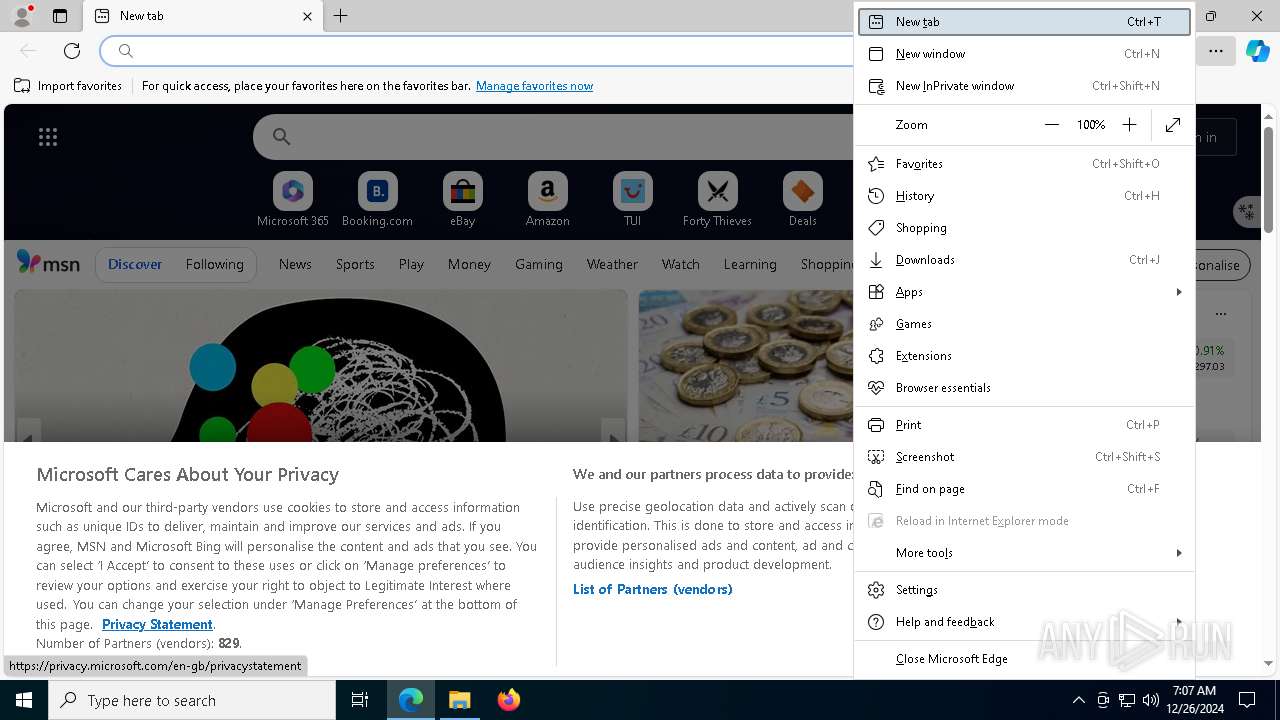
Task: Expand the More tools submenu
Action: [x=1025, y=553]
